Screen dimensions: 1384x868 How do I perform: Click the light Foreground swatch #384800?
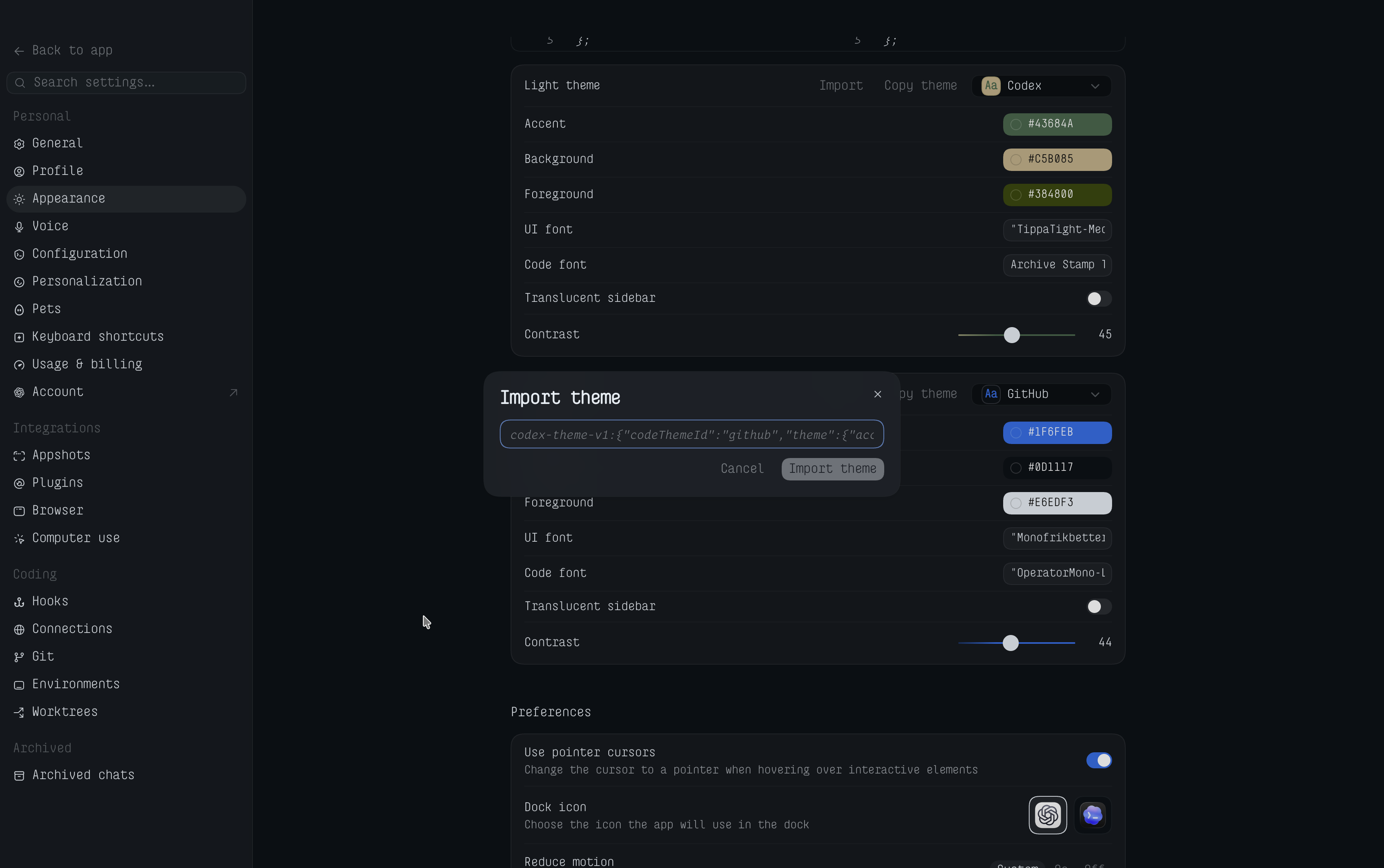tap(1057, 195)
